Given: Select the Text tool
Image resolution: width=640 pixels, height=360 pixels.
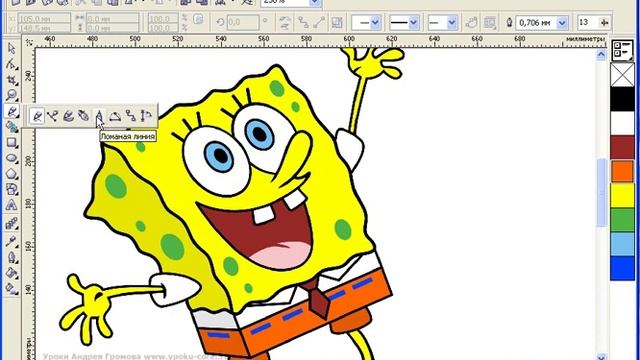Looking at the screenshot, I should pos(11,205).
